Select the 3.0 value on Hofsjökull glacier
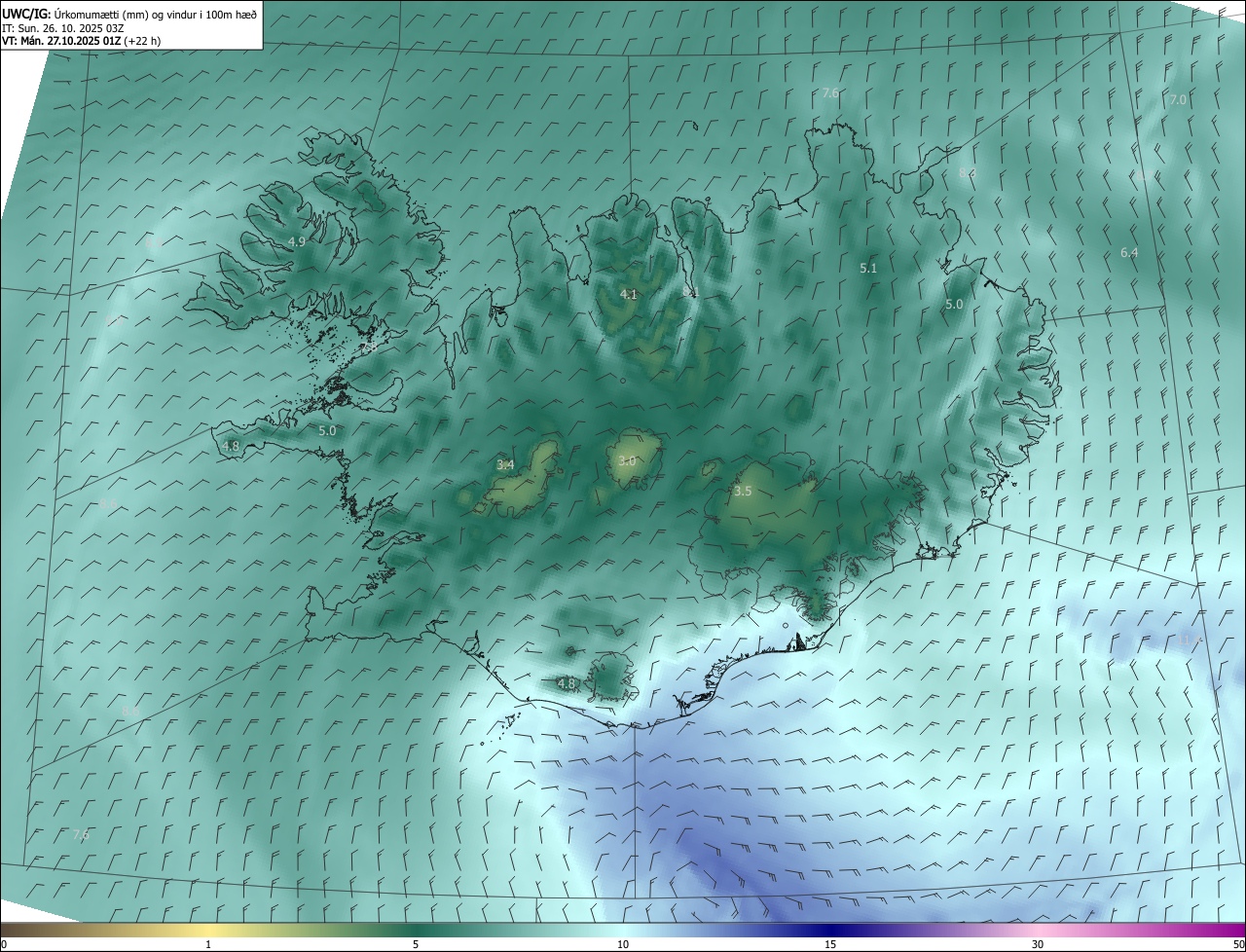The image size is (1246, 952). click(x=627, y=460)
